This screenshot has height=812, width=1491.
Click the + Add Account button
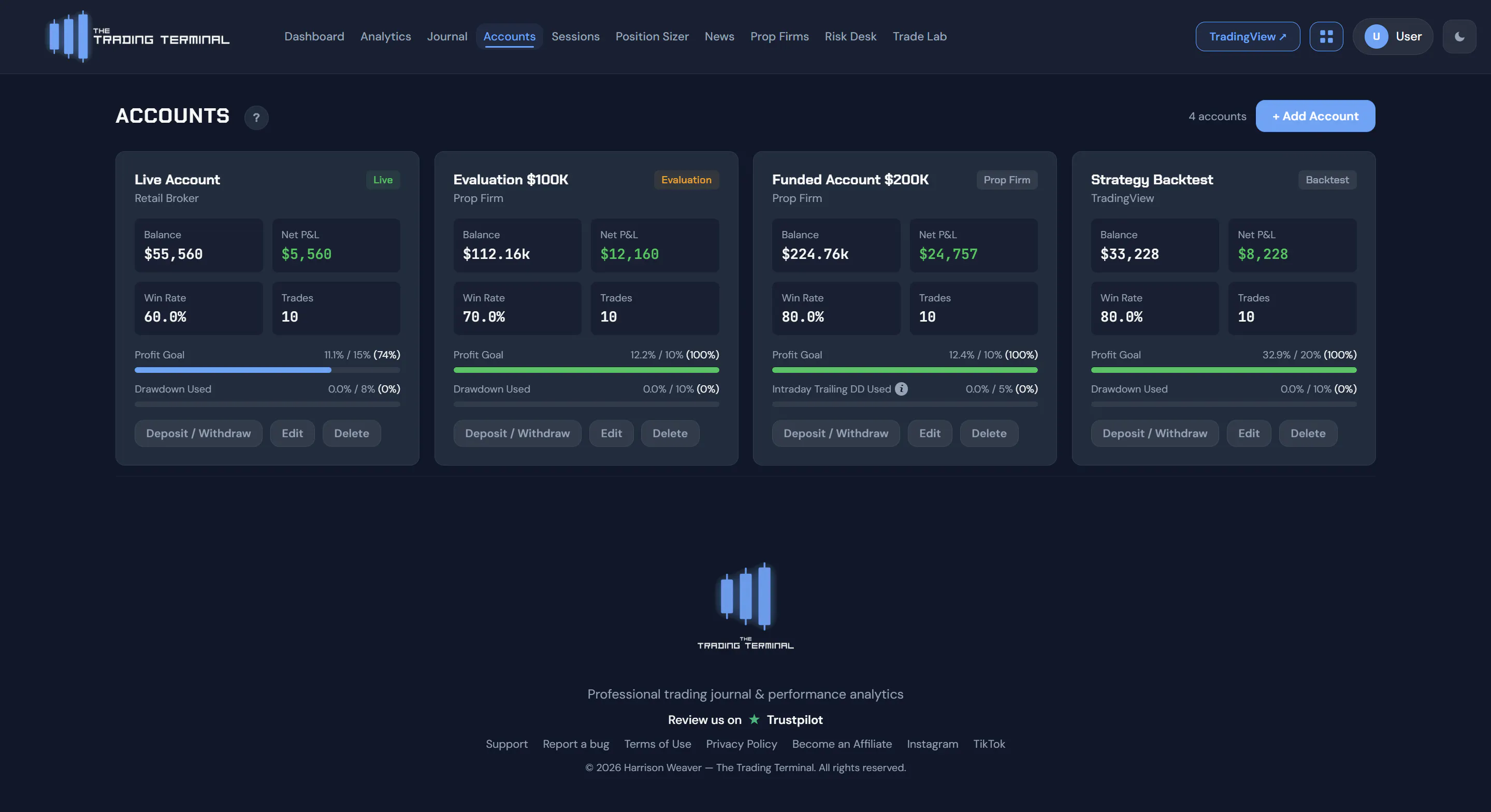pos(1315,116)
